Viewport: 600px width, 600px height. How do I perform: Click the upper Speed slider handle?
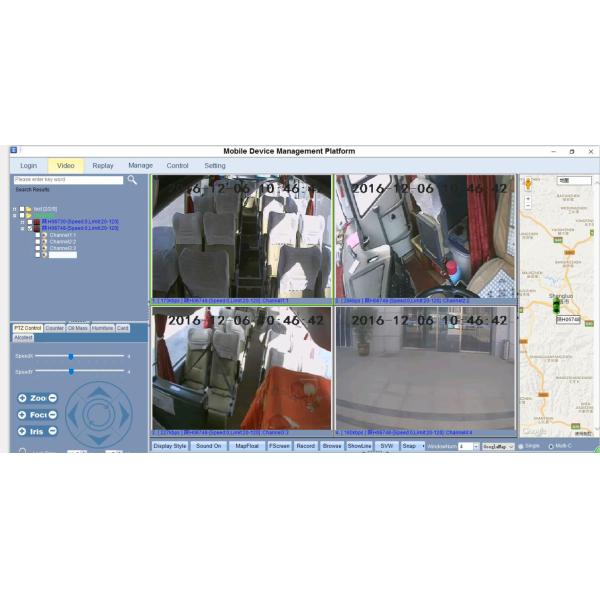pyautogui.click(x=70, y=355)
